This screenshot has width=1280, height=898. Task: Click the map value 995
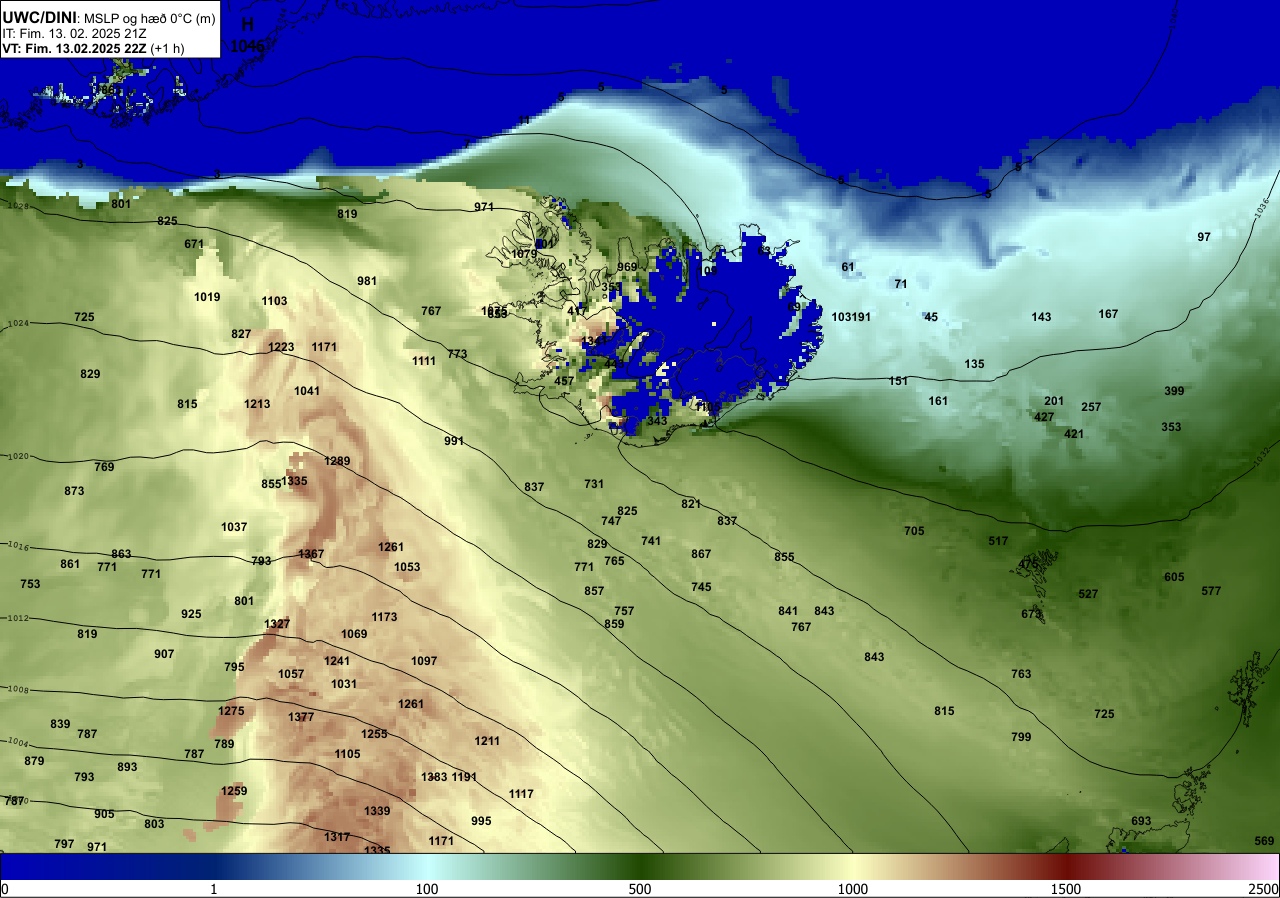[481, 821]
